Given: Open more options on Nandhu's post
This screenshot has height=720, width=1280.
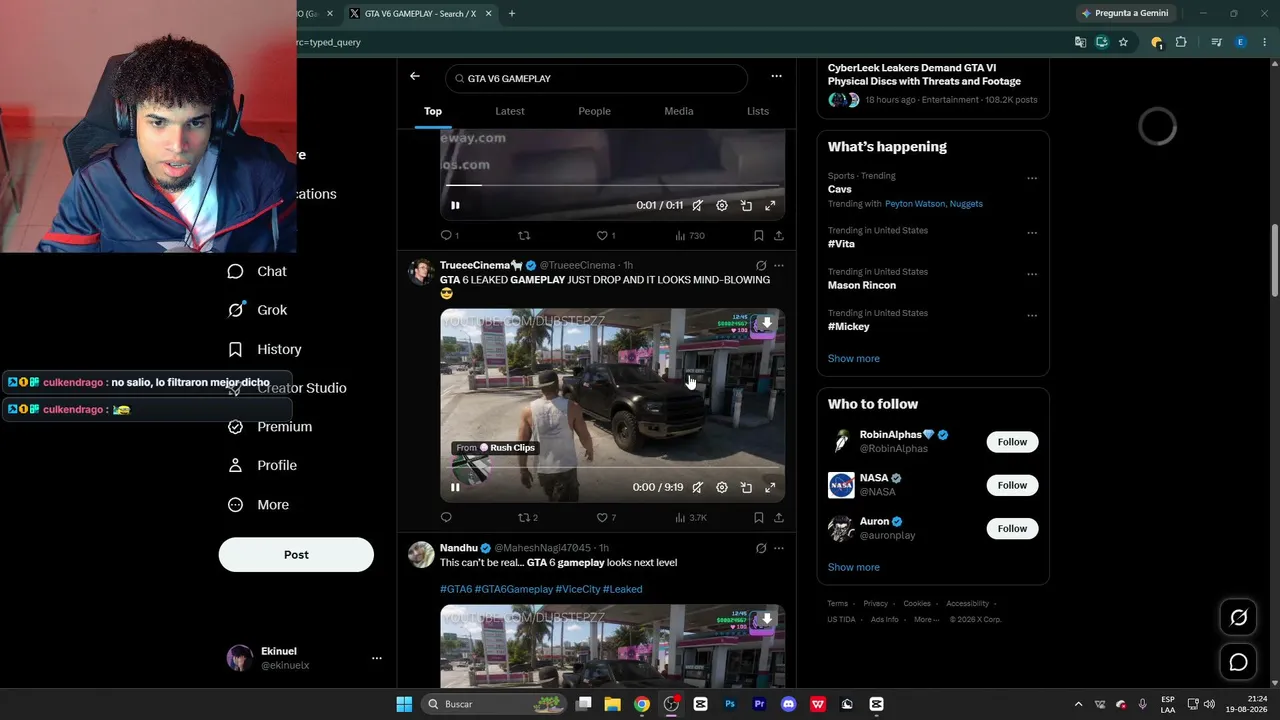Looking at the screenshot, I should [x=779, y=548].
